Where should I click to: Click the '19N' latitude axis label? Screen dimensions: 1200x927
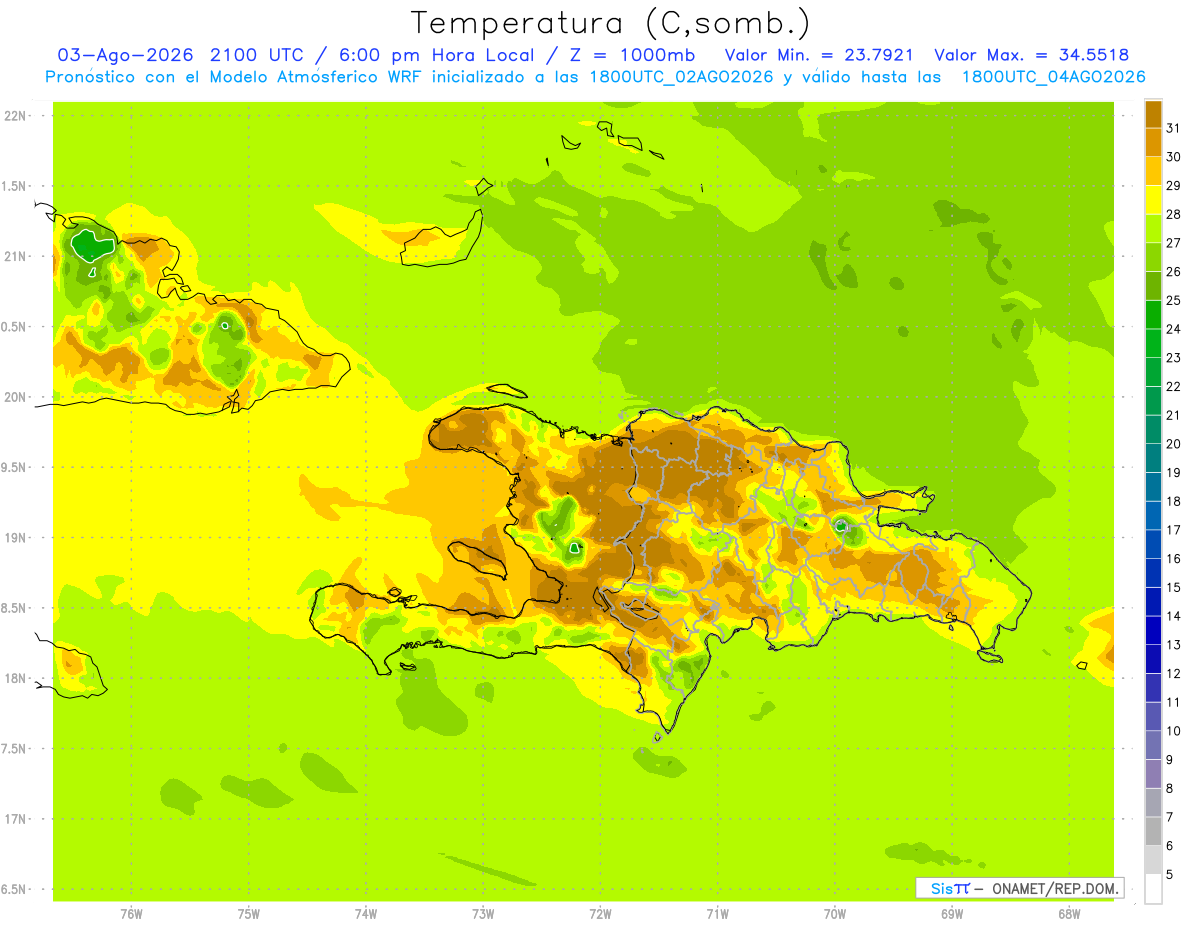[x=16, y=538]
